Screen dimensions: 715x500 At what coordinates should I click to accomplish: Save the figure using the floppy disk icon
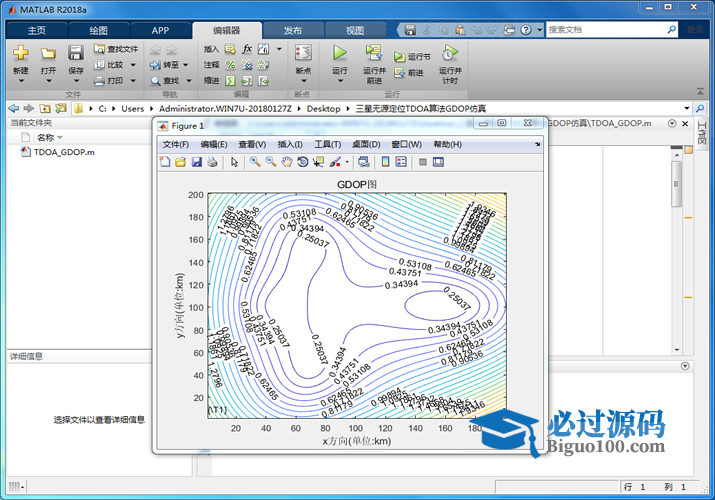point(197,161)
